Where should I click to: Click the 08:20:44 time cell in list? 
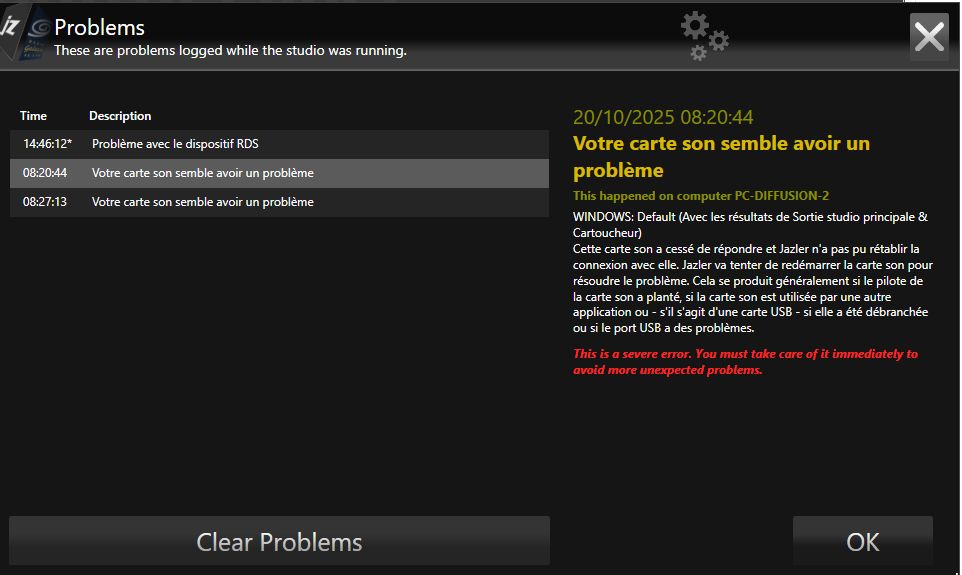tap(45, 173)
